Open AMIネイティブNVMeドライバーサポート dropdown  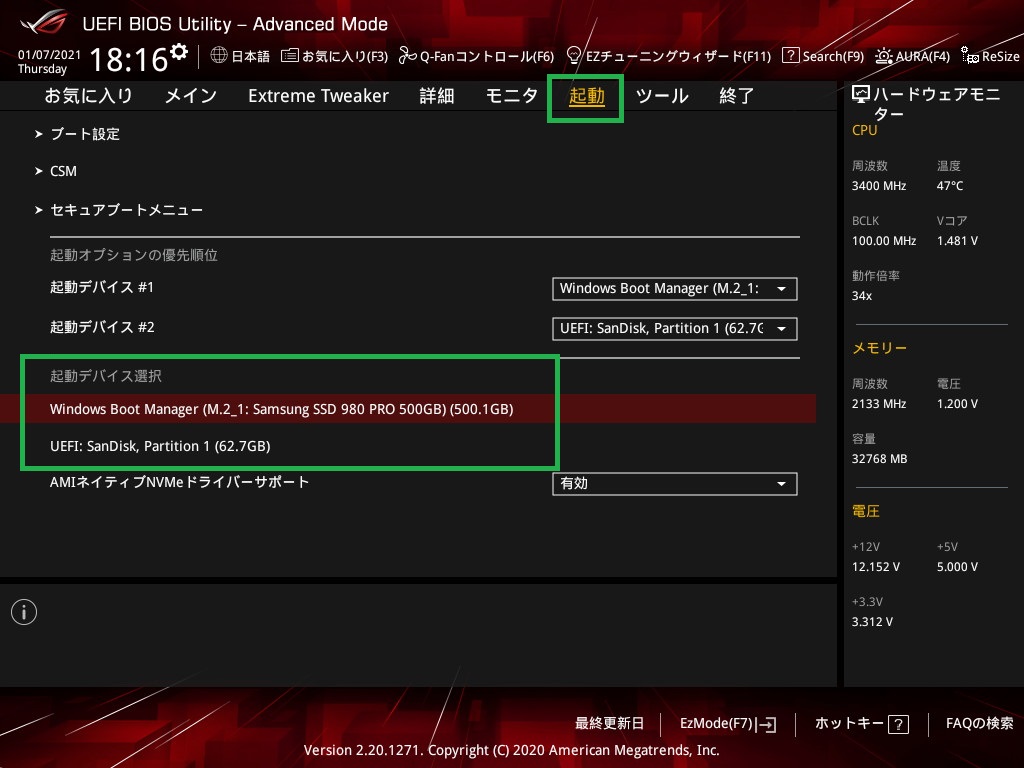pyautogui.click(x=675, y=484)
